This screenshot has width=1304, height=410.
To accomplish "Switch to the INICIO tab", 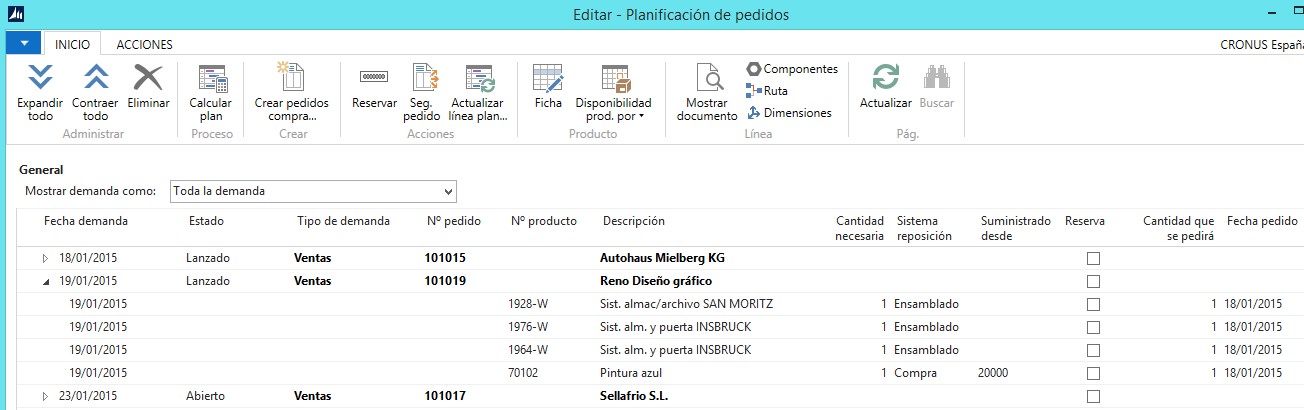I will (72, 44).
